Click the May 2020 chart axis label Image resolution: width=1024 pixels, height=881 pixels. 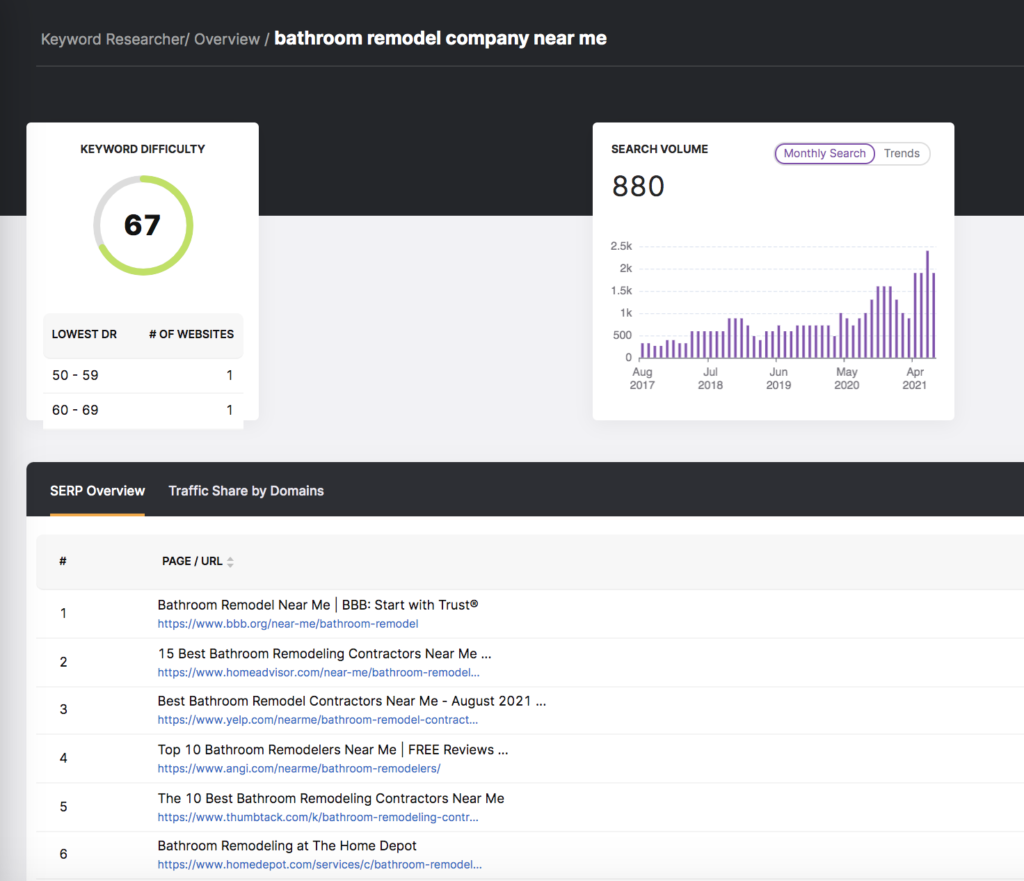(846, 378)
